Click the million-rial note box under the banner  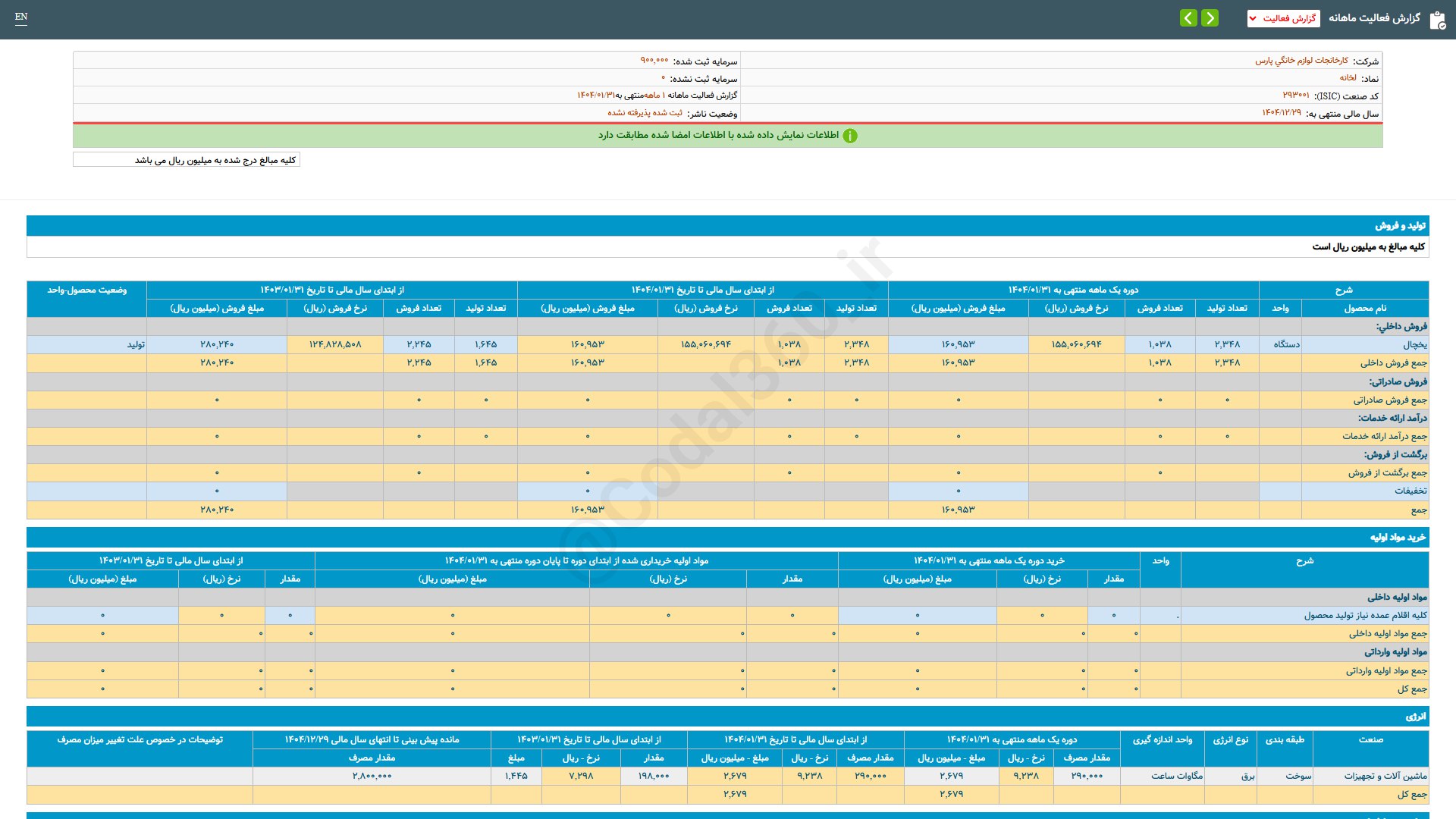click(187, 160)
